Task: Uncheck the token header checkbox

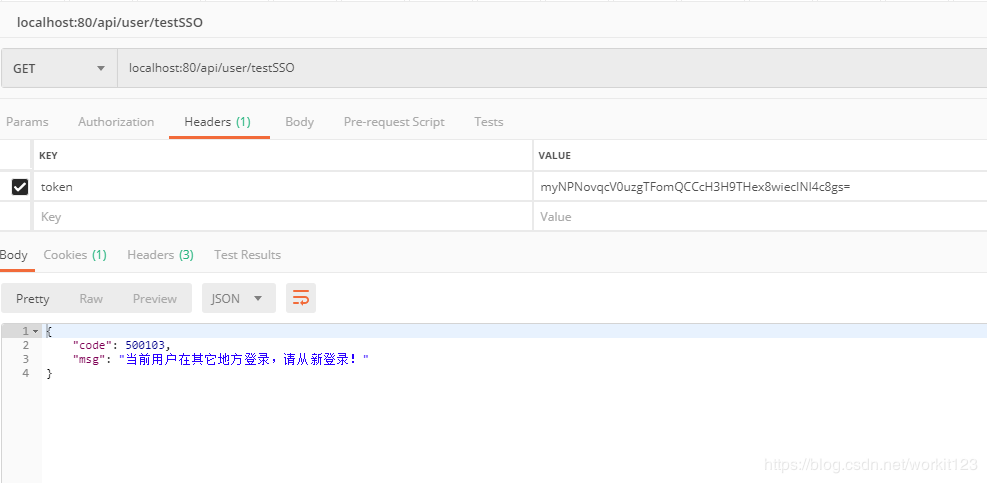Action: [19, 186]
